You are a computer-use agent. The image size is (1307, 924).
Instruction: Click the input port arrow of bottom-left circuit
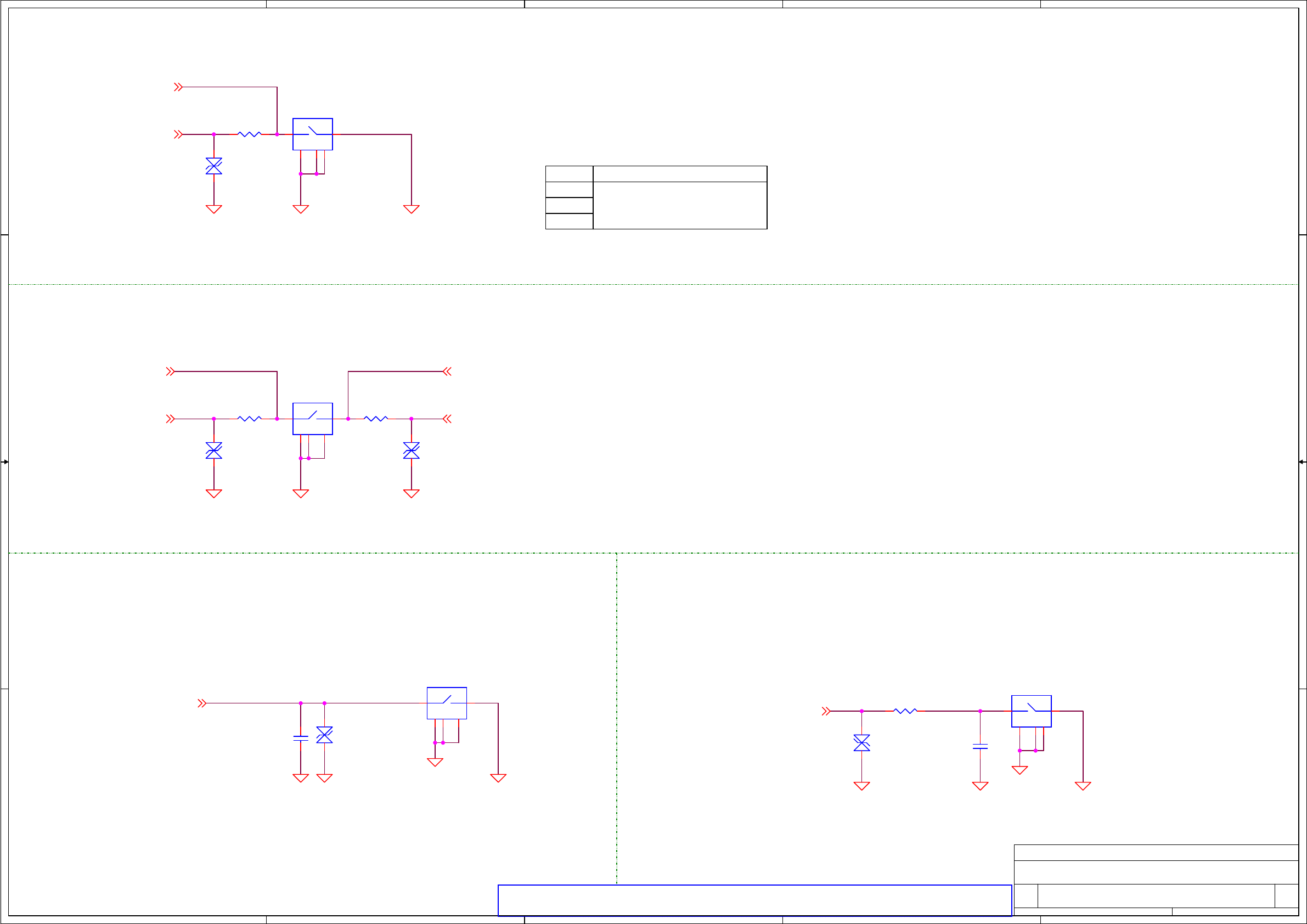point(201,703)
